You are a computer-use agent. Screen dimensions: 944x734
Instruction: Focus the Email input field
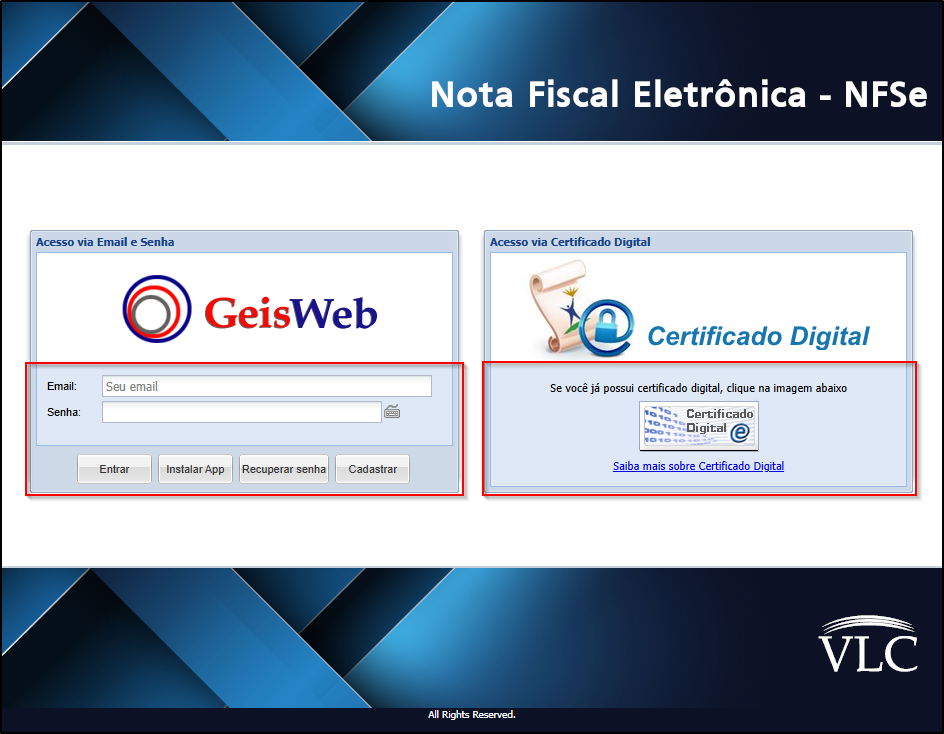(x=267, y=386)
